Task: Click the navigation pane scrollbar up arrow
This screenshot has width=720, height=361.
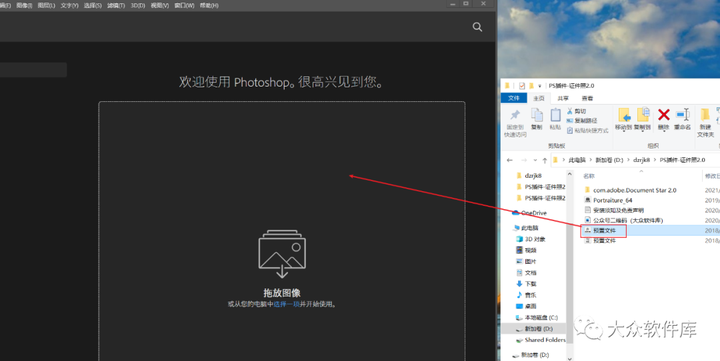Action: click(570, 174)
